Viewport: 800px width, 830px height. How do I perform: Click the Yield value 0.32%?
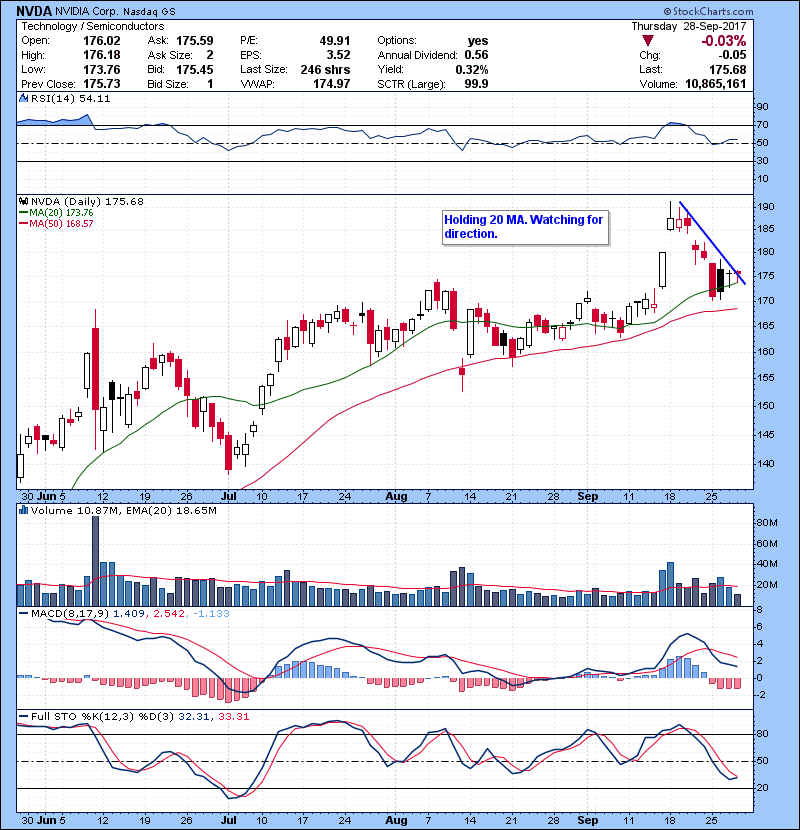472,69
